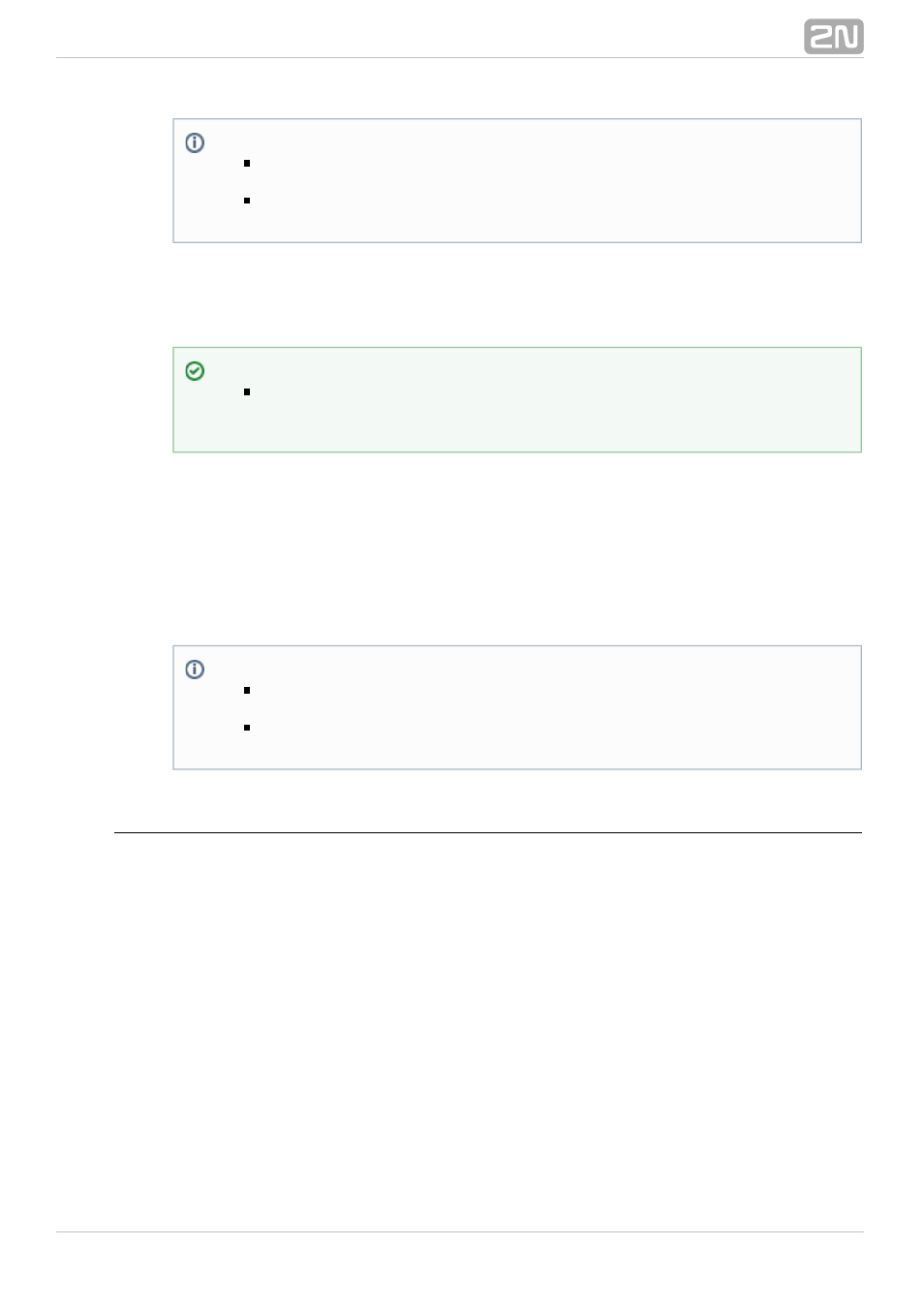Viewport: 924px width, 1308px height.
Task: Click the 2N logo in the header
Action: tap(833, 37)
